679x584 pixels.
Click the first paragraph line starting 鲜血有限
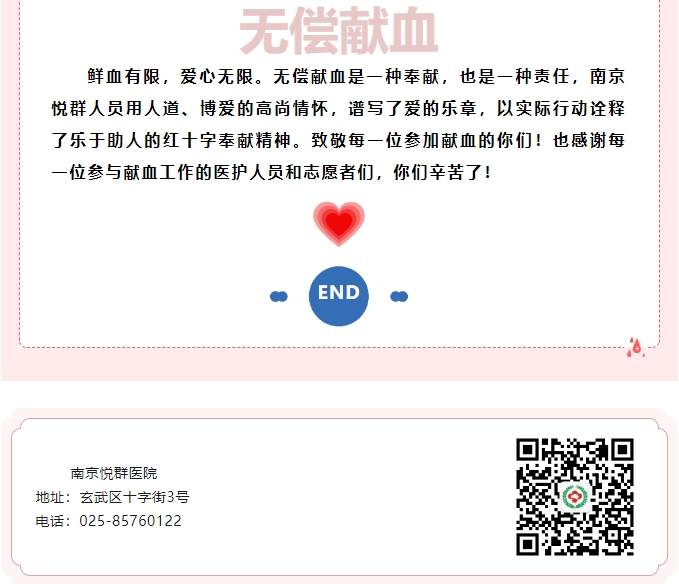356,77
